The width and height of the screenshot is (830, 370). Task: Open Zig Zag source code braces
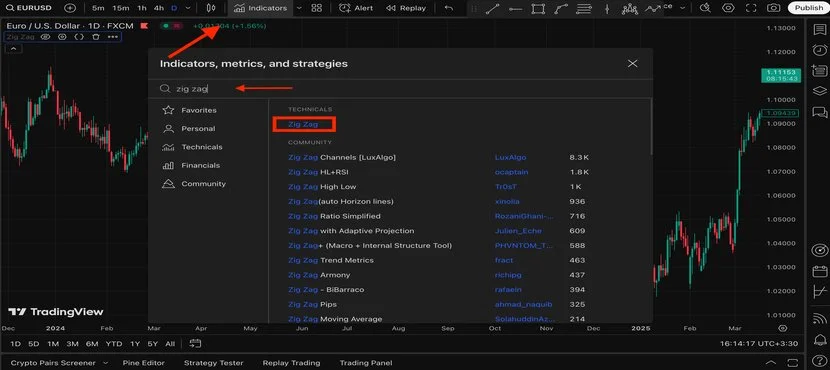click(x=79, y=37)
